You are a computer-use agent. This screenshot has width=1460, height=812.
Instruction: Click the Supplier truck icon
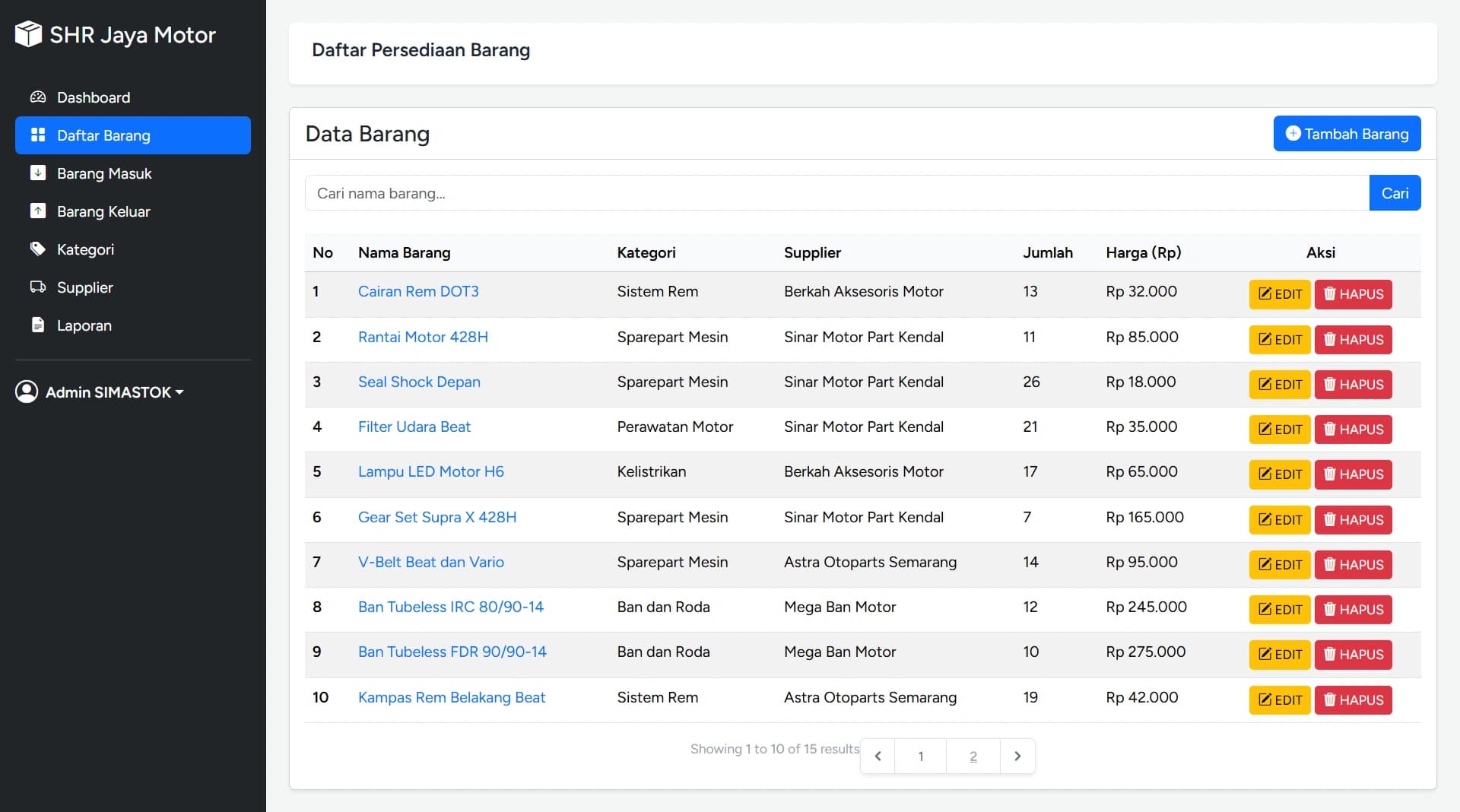tap(38, 287)
